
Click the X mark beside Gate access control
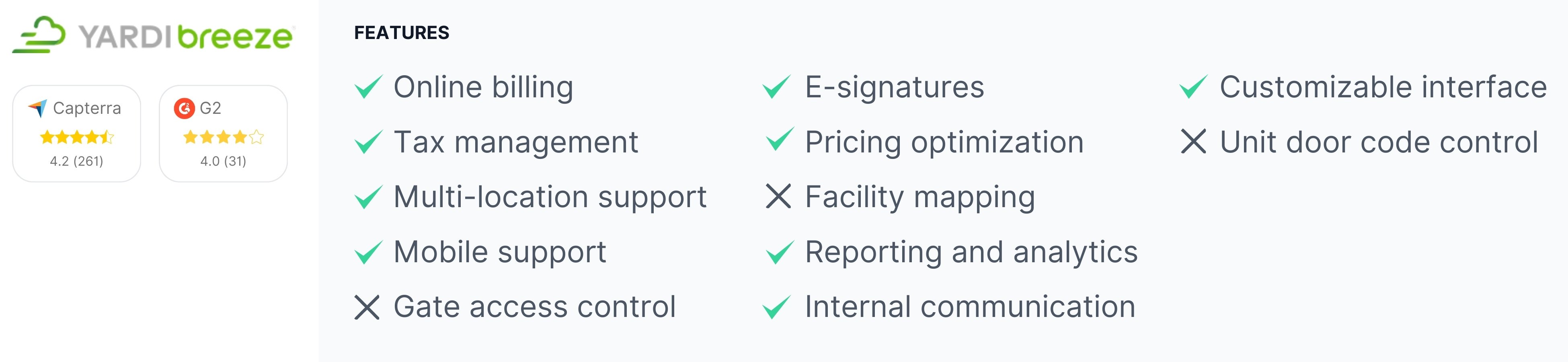coord(367,307)
